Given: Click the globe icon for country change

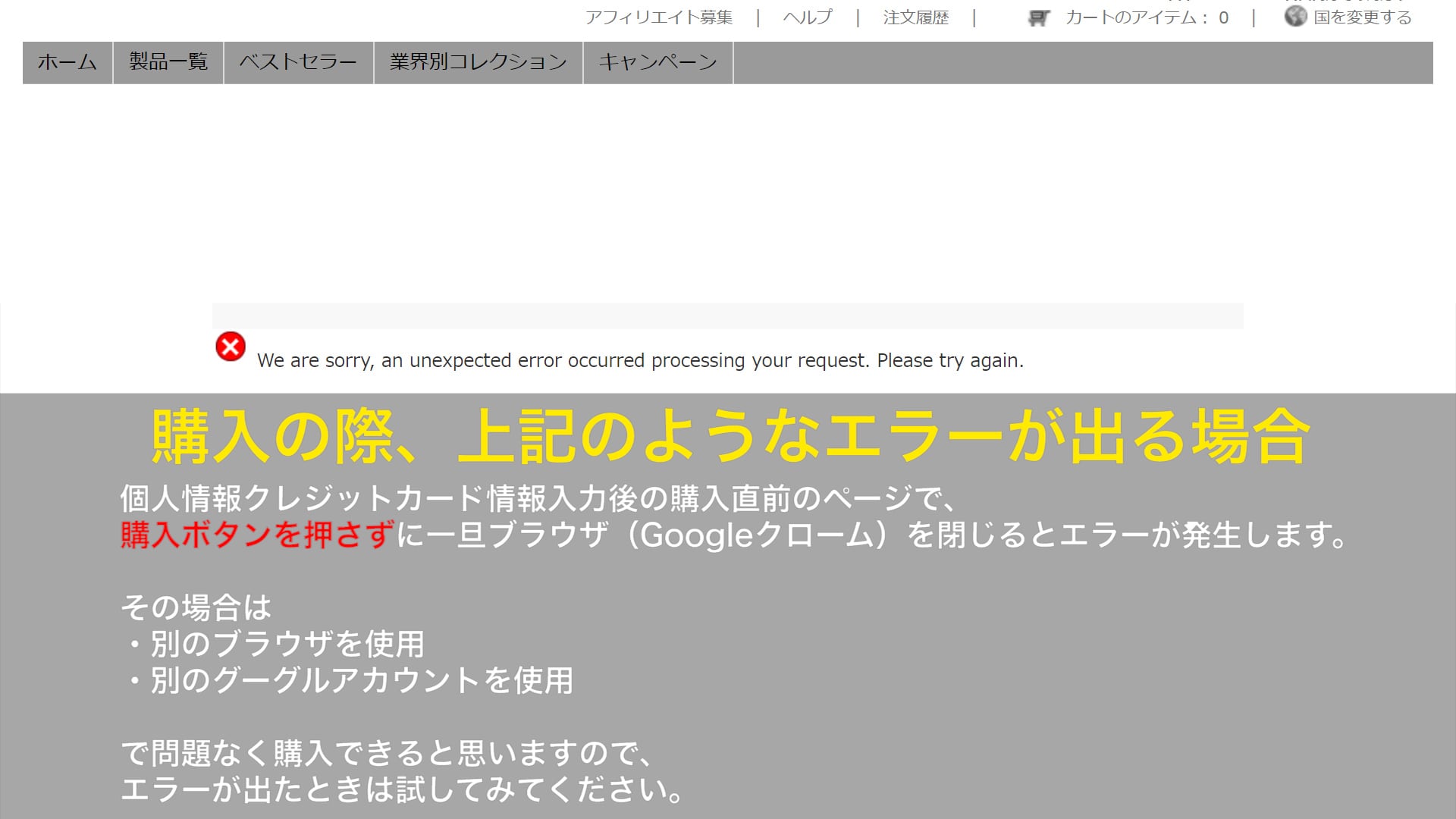Looking at the screenshot, I should pos(1295,16).
